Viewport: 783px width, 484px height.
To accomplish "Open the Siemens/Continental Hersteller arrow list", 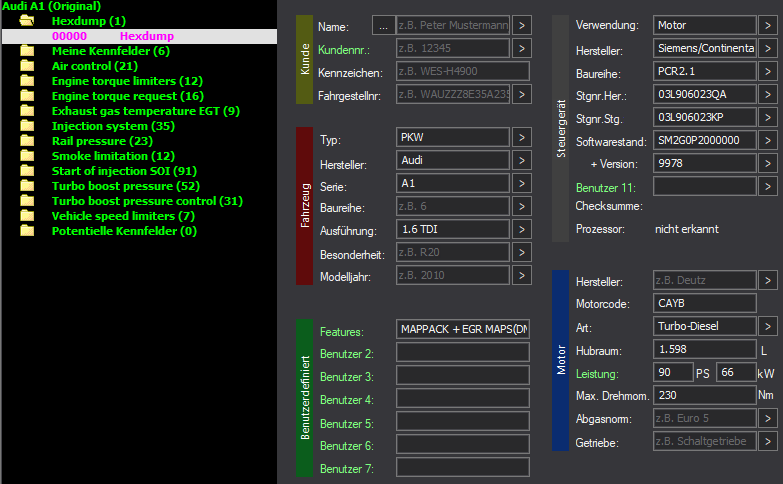I will coord(768,48).
